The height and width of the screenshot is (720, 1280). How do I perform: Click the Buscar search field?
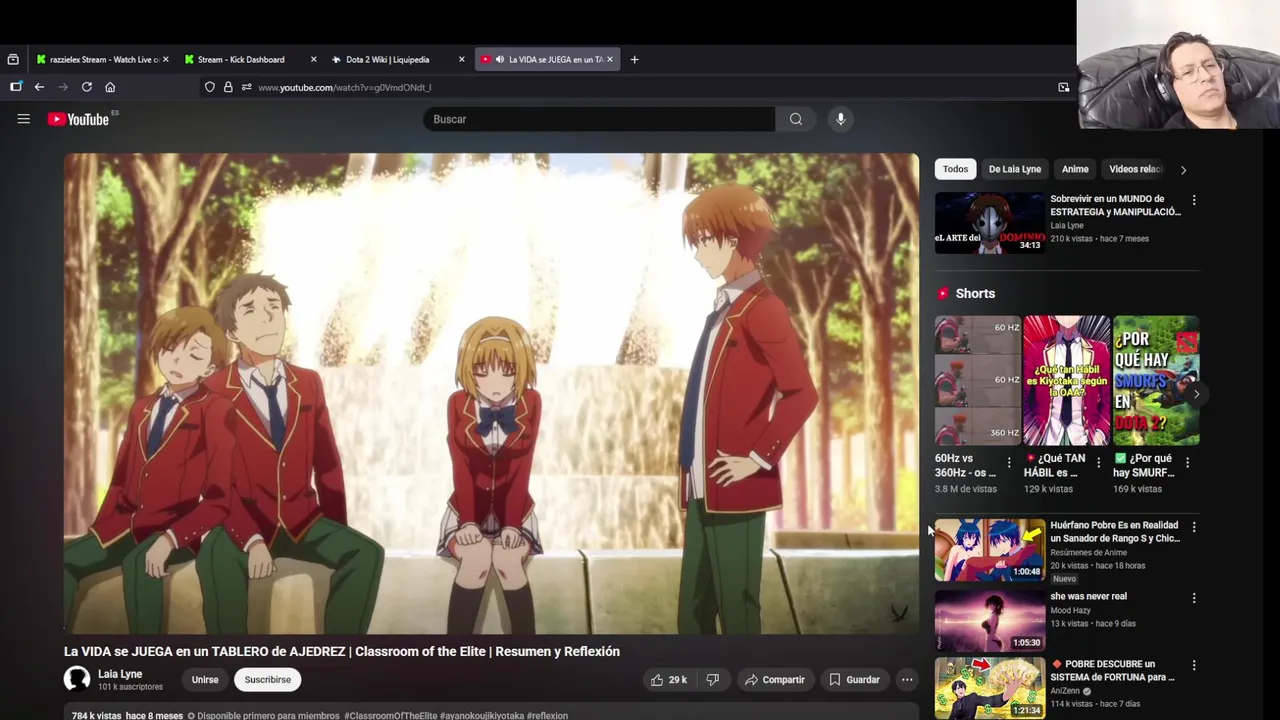point(598,119)
